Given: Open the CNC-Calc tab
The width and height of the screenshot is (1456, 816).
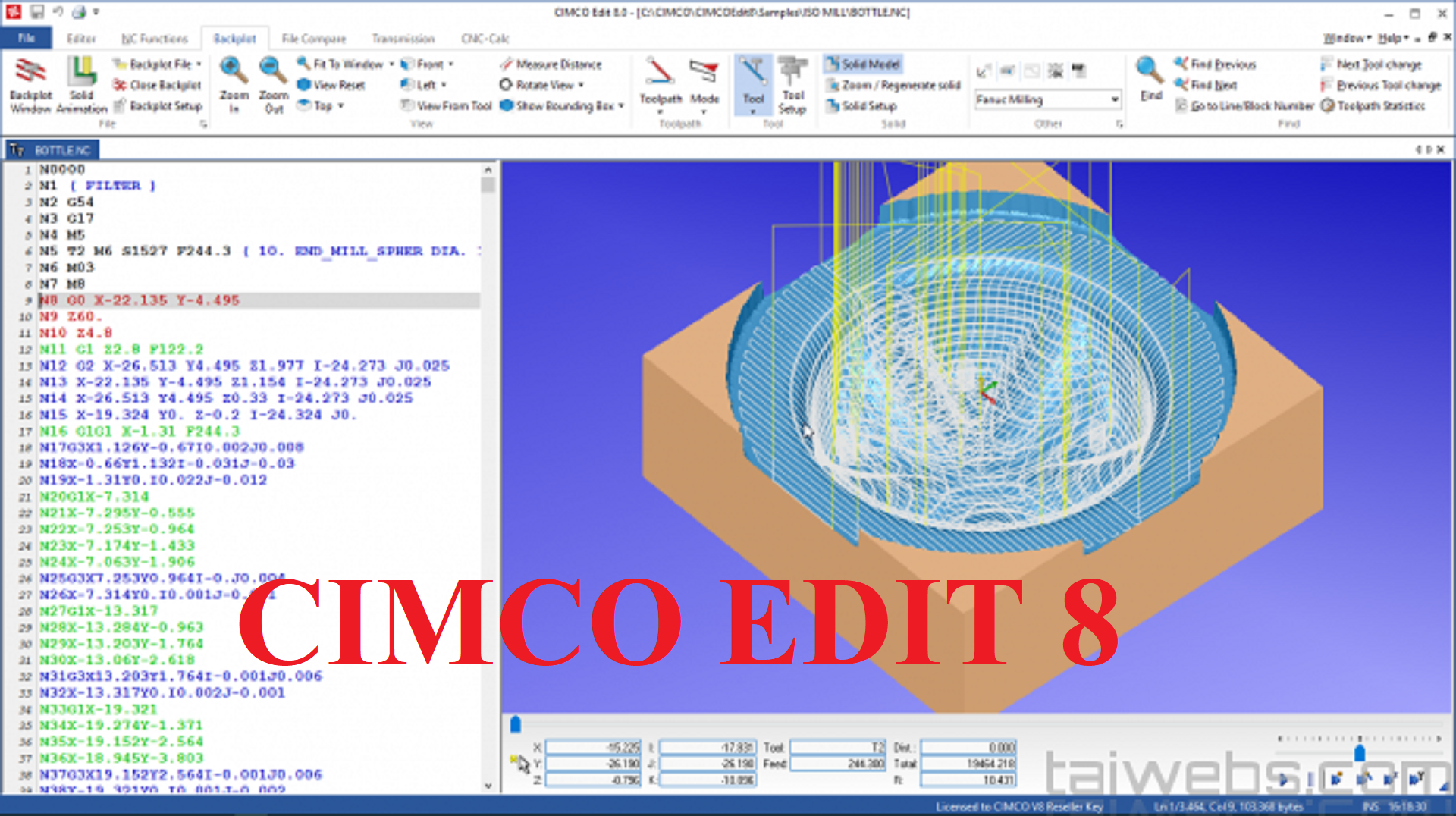Looking at the screenshot, I should (483, 38).
